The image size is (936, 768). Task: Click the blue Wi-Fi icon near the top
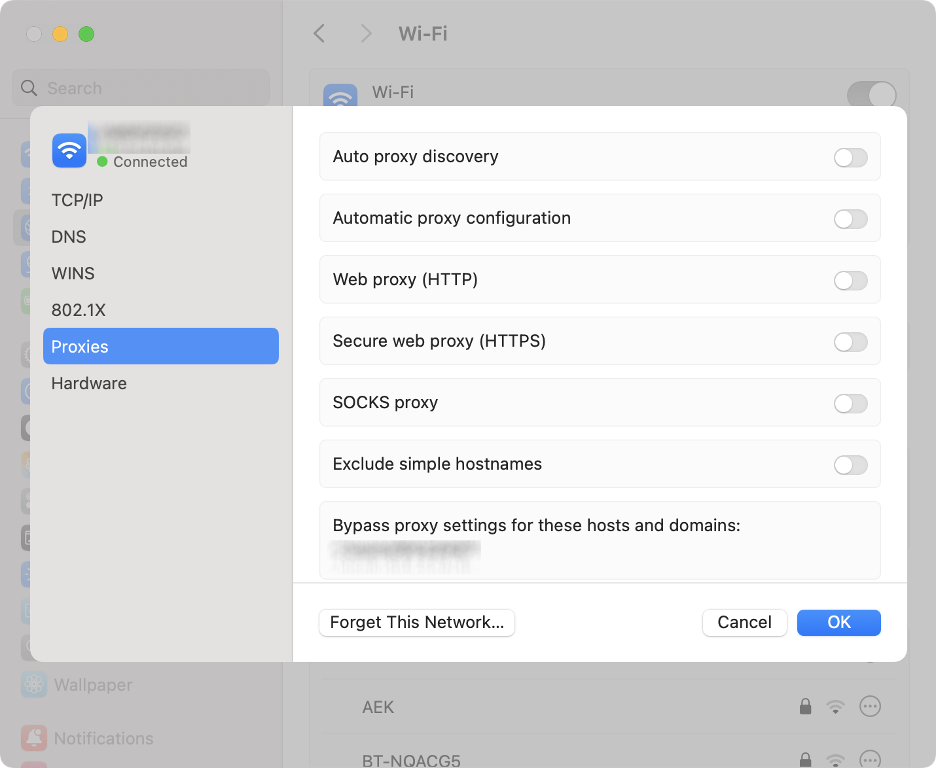coord(339,92)
